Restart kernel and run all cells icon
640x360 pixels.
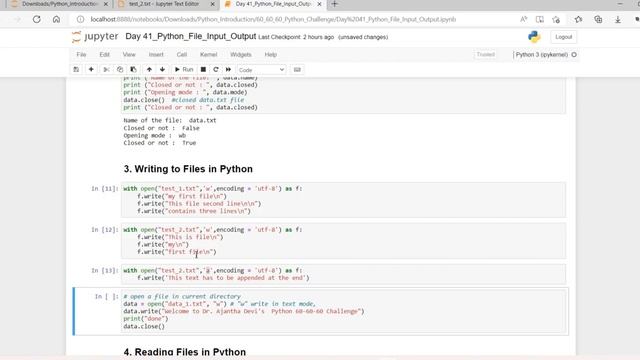[228, 70]
